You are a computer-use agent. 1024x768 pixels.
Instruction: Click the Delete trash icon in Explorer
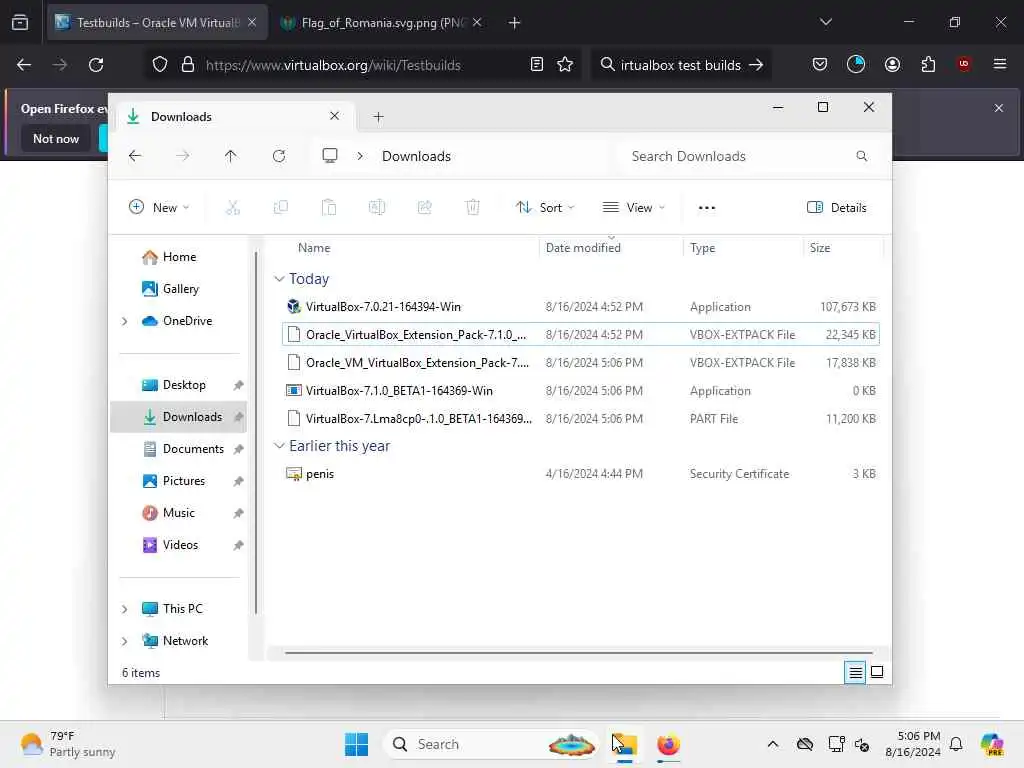click(473, 208)
